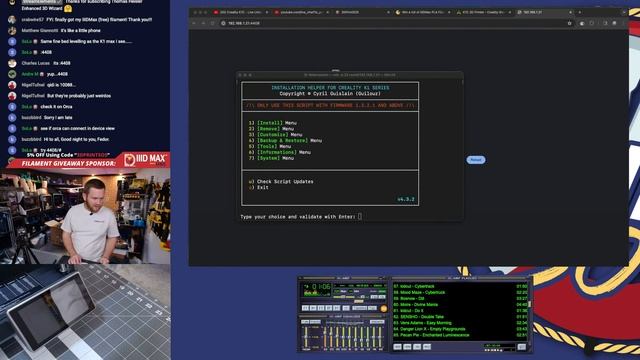Toggle the equalizer AUTO button
Viewport: 640px width, 360px height.
[315, 322]
